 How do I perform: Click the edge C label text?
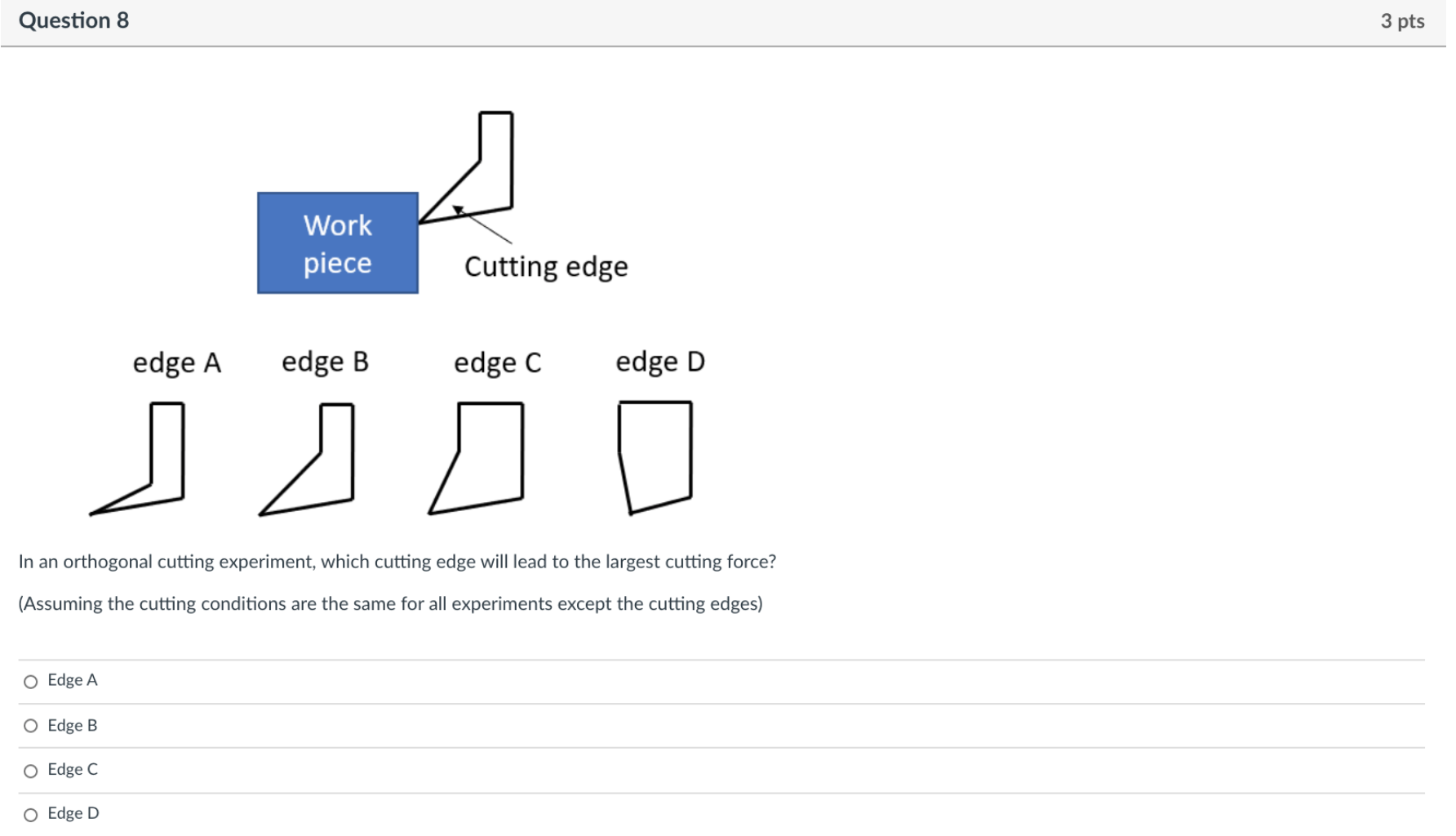(498, 362)
